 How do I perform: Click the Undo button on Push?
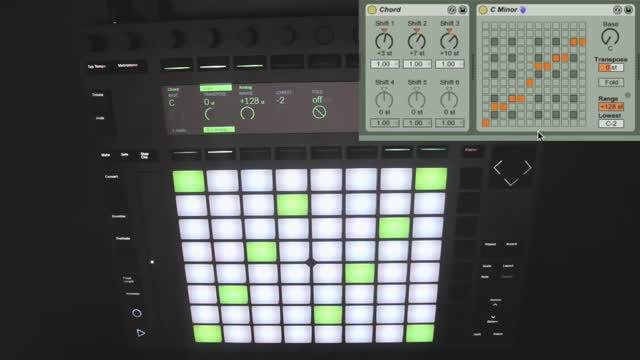[x=100, y=118]
